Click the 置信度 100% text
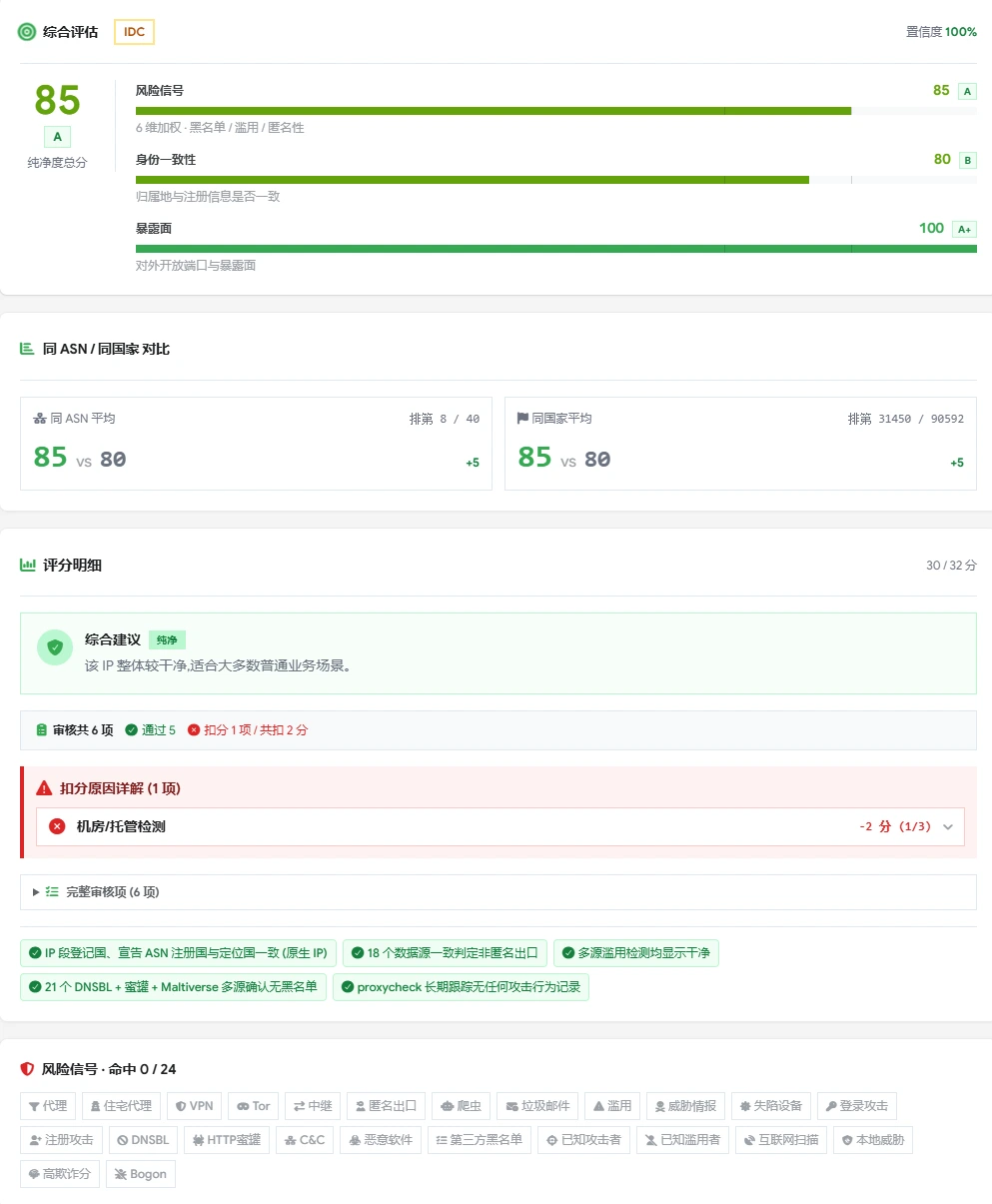The width and height of the screenshot is (992, 1204). [x=941, y=32]
